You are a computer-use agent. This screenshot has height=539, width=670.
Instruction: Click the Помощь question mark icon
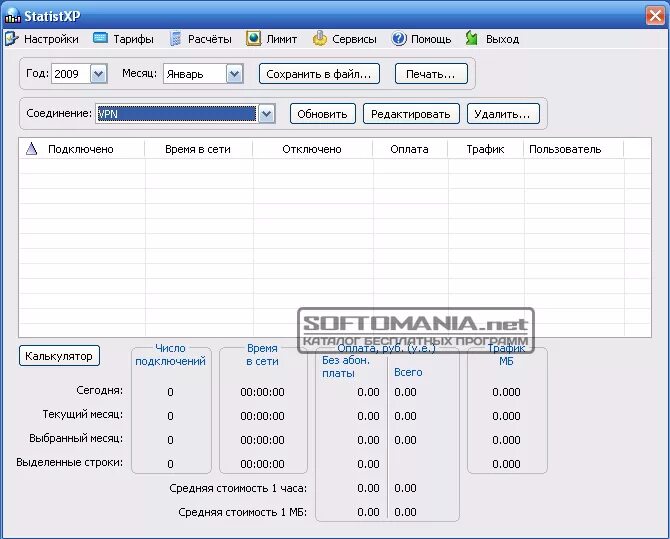point(399,39)
